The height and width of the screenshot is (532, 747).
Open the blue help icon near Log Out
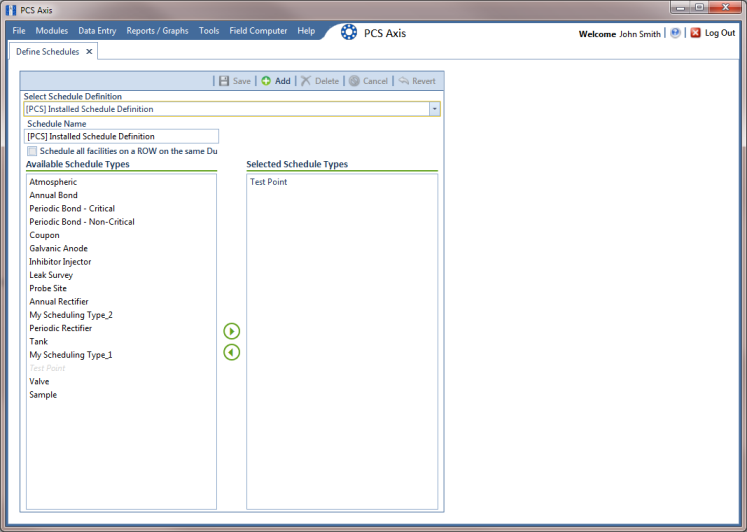[x=675, y=33]
